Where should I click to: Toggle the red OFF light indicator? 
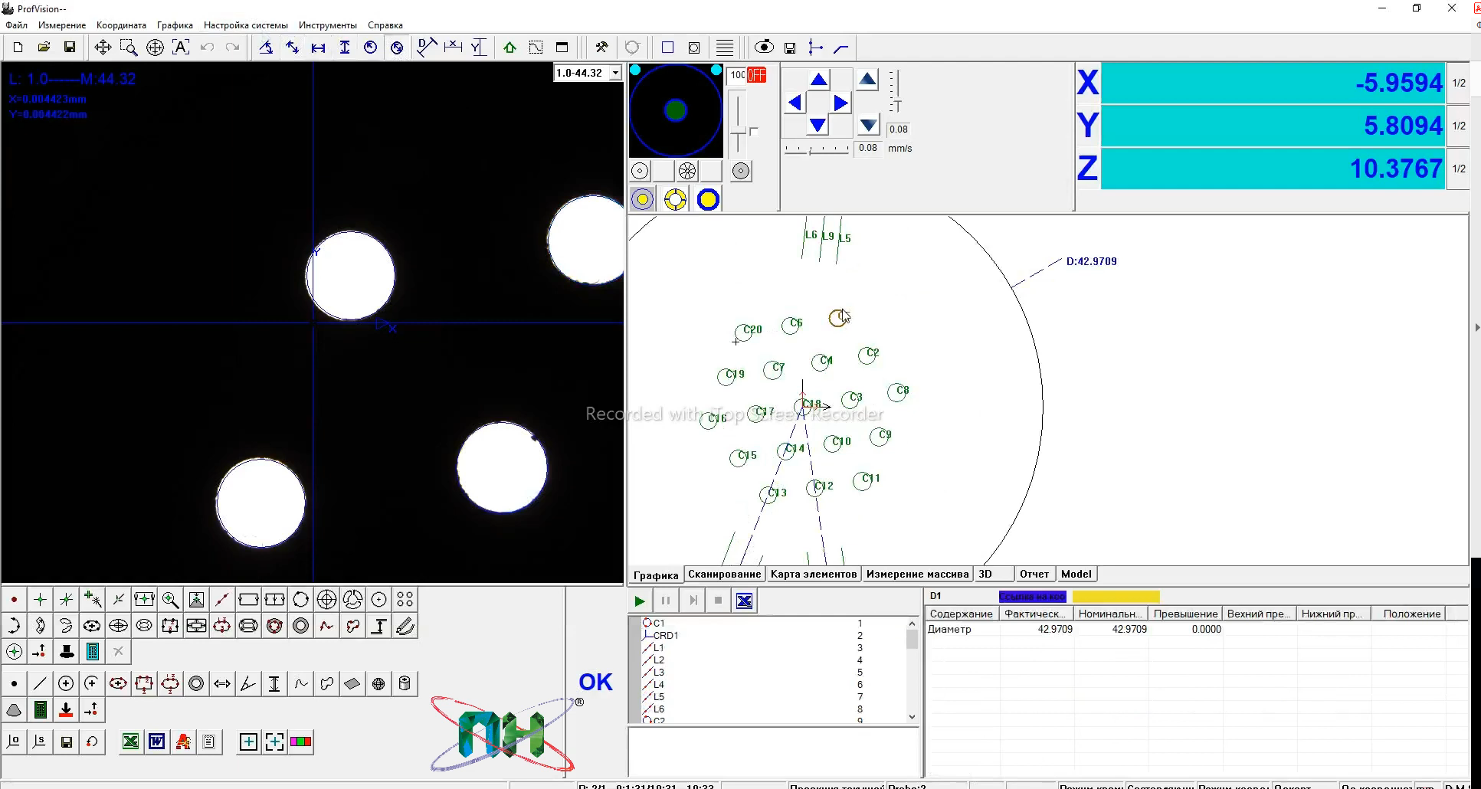756,75
